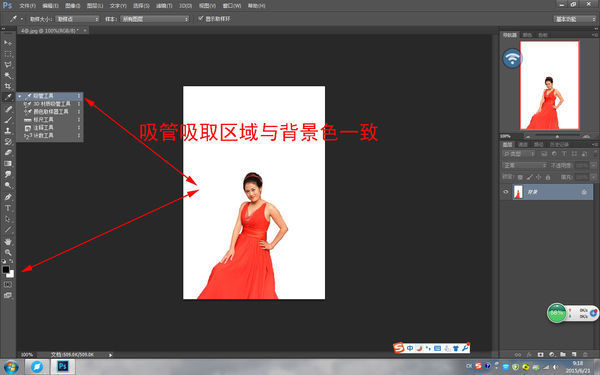600x375 pixels.
Task: Select the Rectangular Marquee tool
Action: tap(8, 54)
